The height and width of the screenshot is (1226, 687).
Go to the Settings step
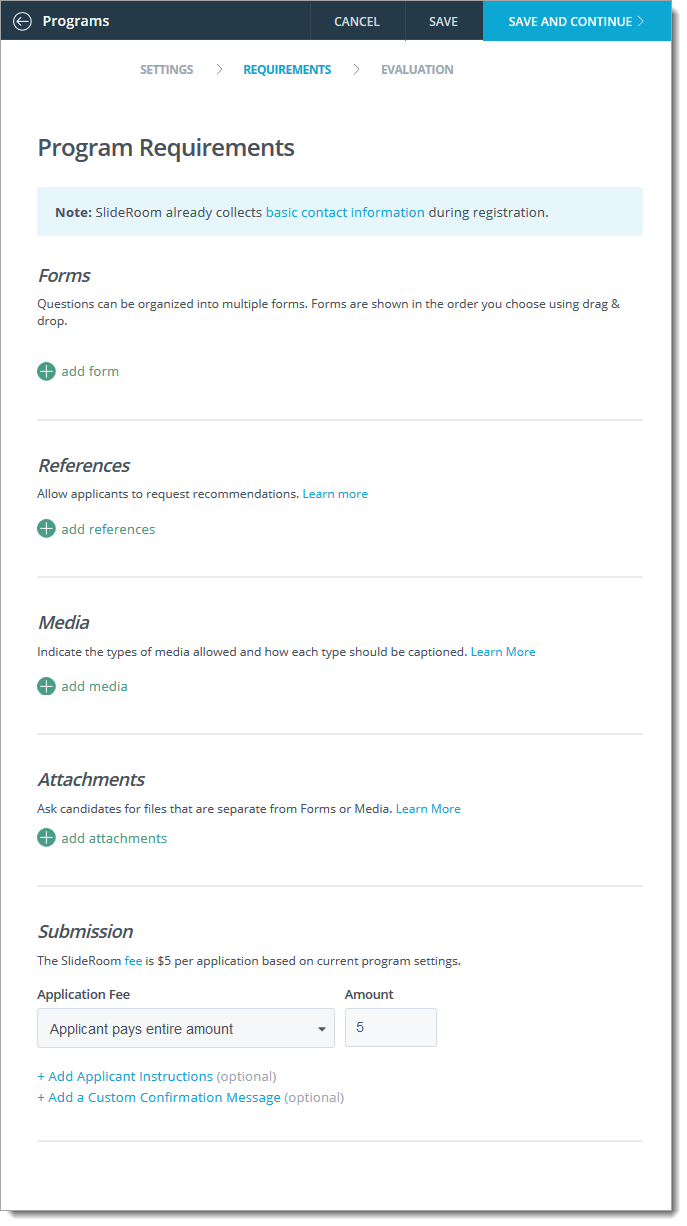[167, 70]
